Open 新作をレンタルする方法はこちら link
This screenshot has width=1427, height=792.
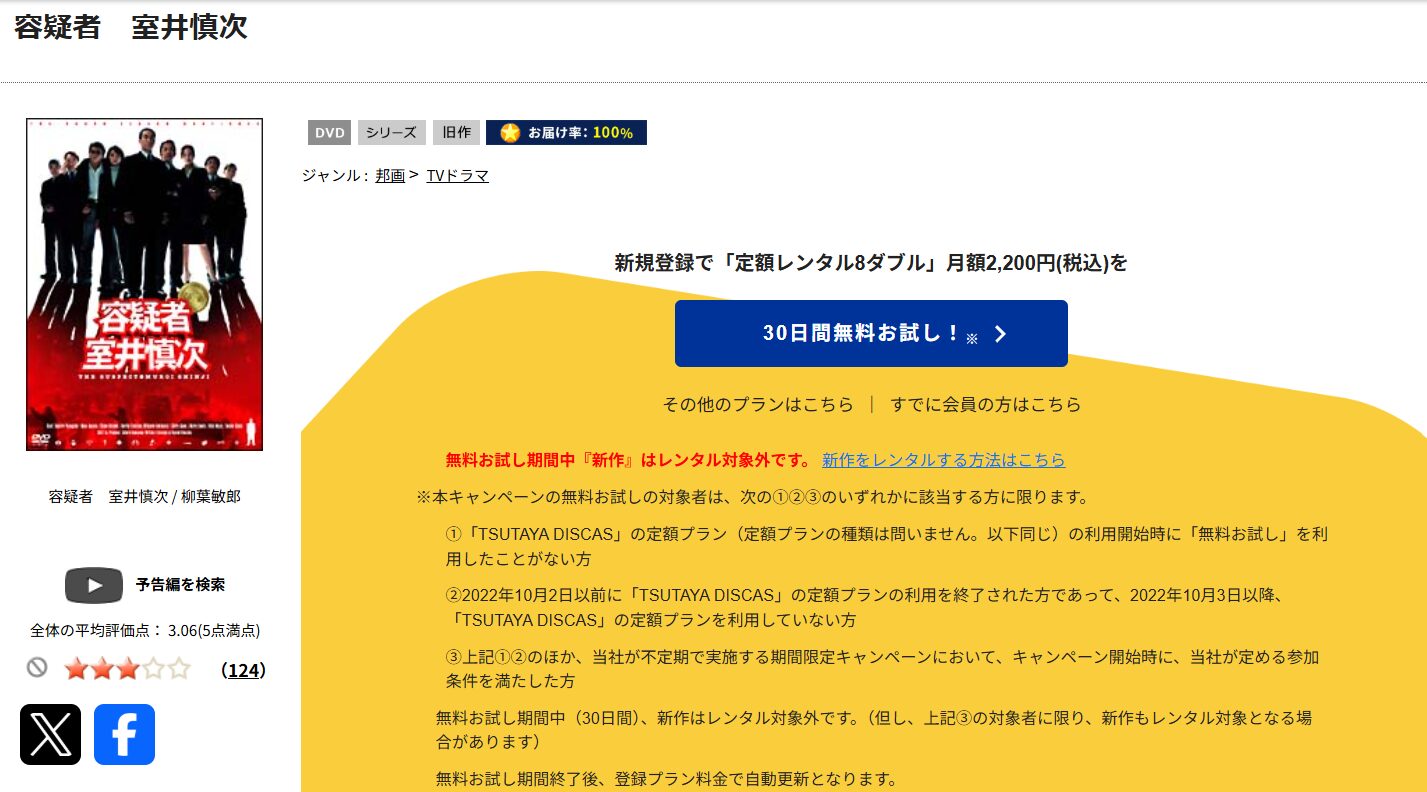(x=944, y=460)
